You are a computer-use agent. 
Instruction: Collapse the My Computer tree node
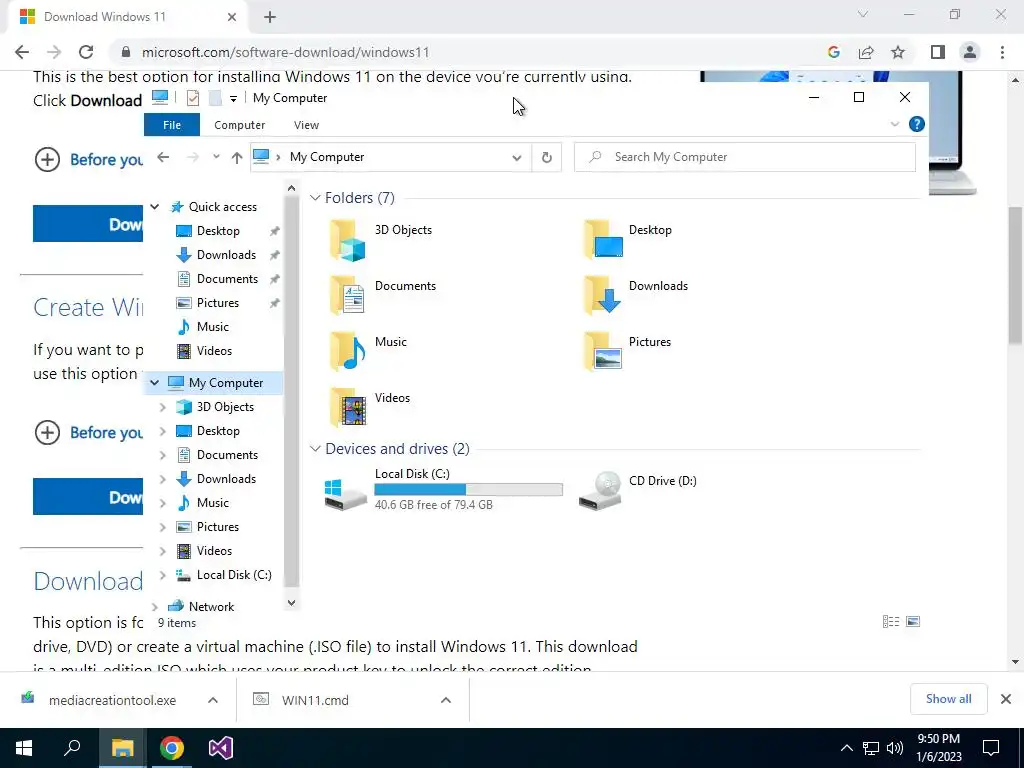[155, 383]
